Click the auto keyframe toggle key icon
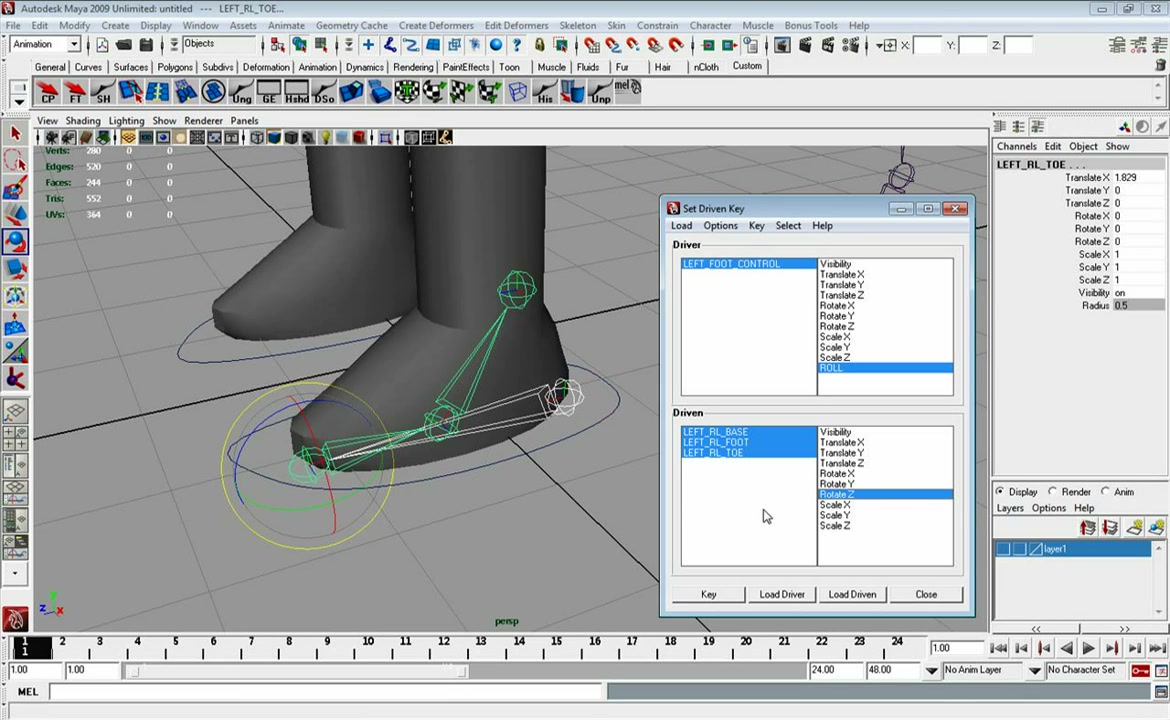This screenshot has height=720, width=1170. coord(1140,671)
